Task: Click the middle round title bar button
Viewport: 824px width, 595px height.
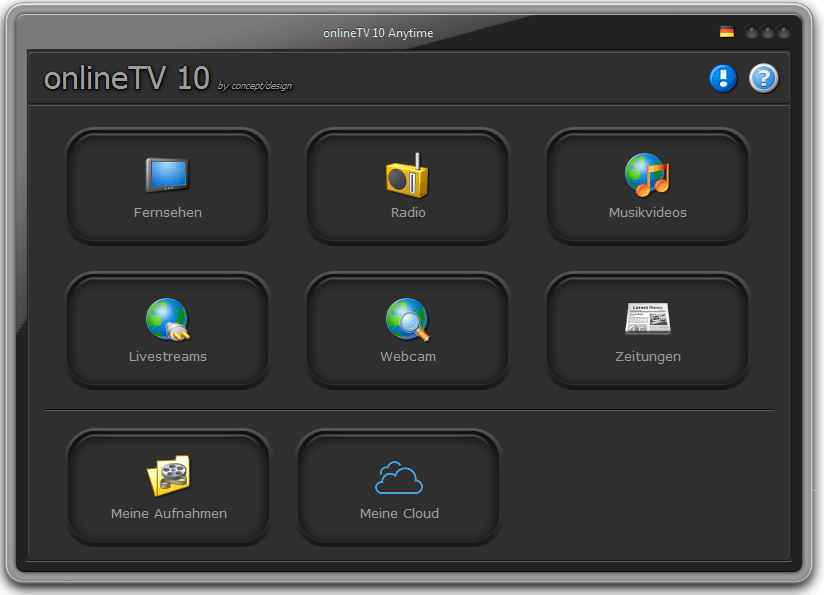Action: (768, 33)
